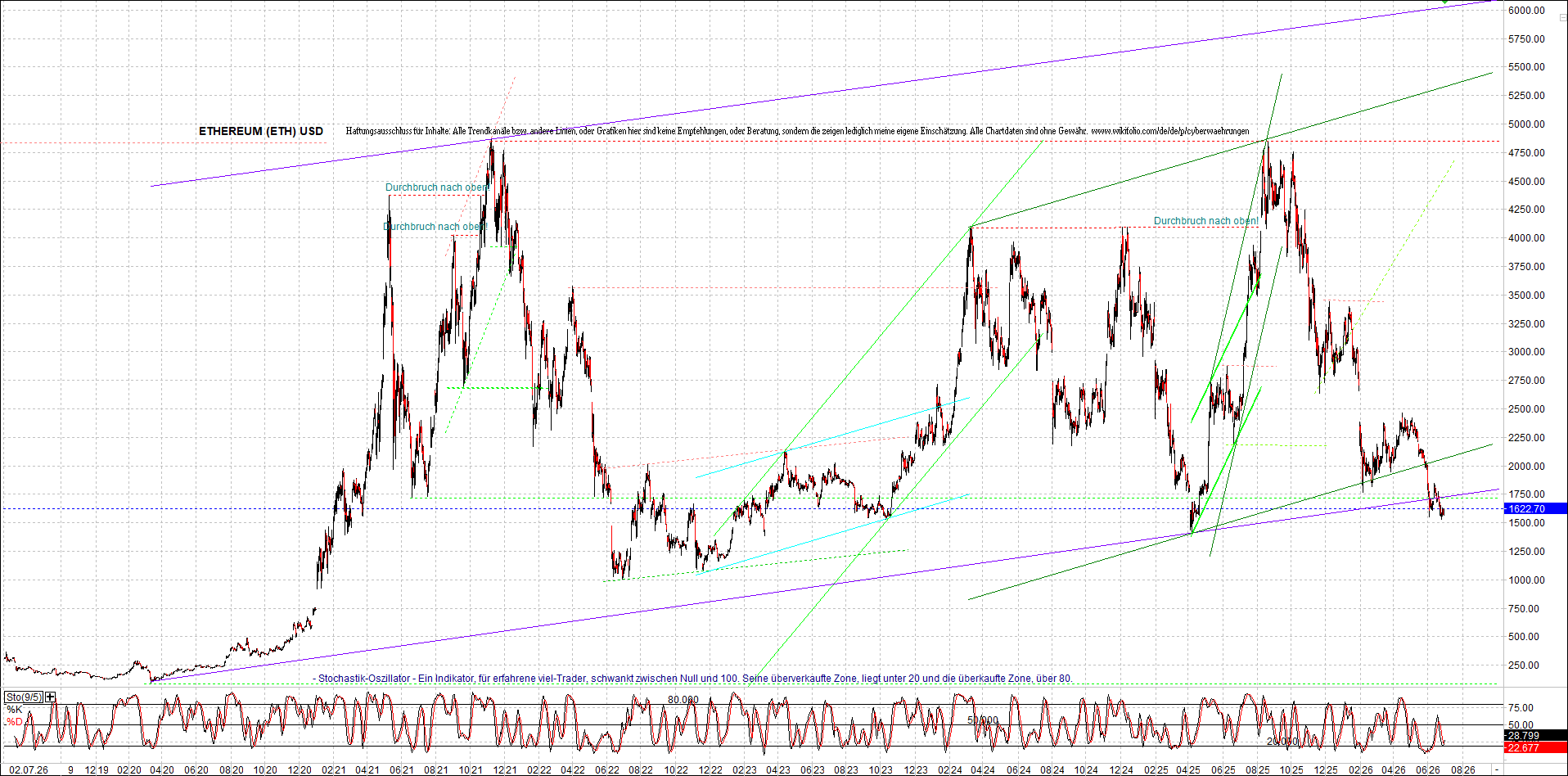Viewport: 1568px width, 776px height.
Task: Click the 250.00 price axis label
Action: pyautogui.click(x=1524, y=665)
